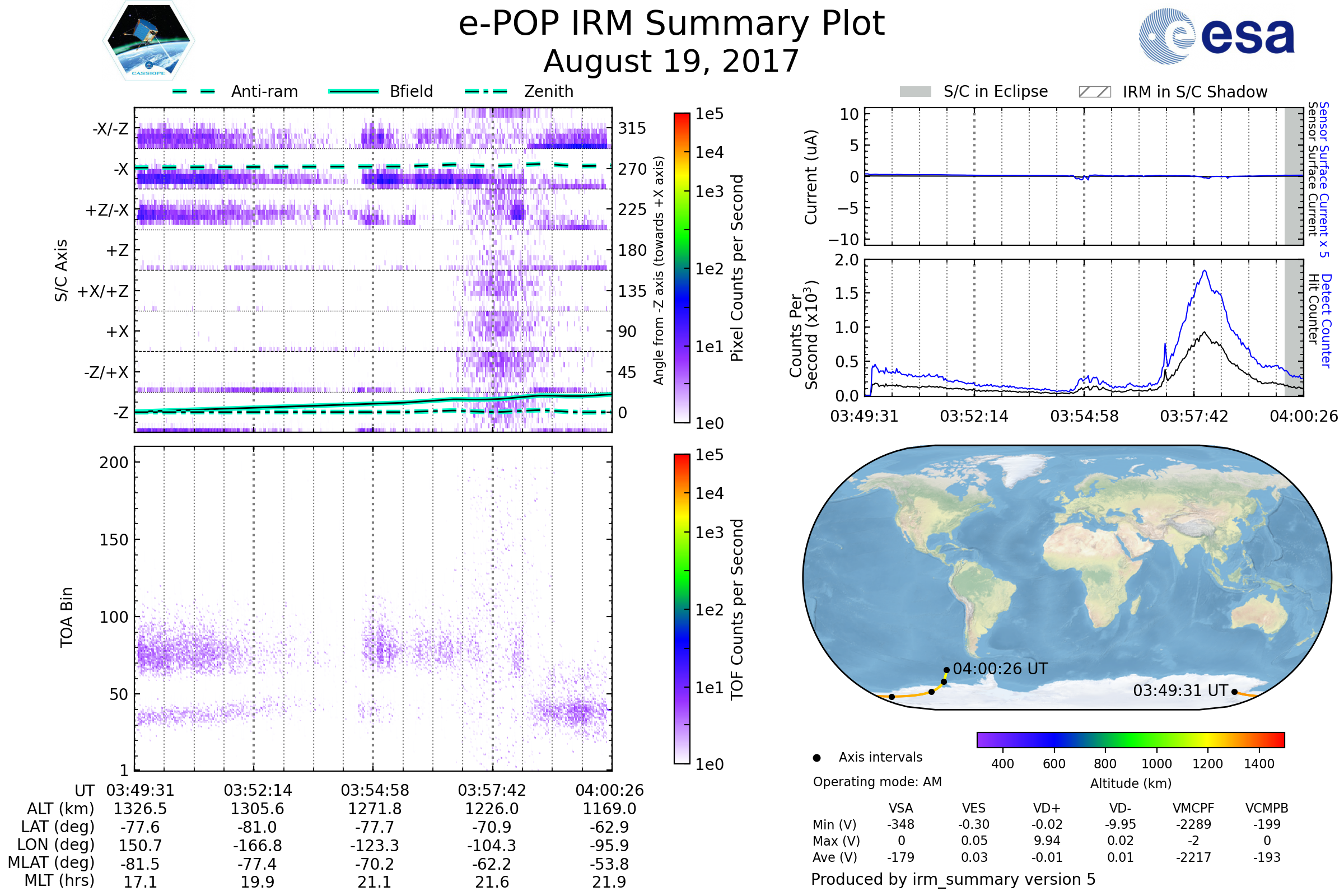1344x896 pixels.
Task: Click the IRM in S/C Shadow hatched swatch
Action: [1094, 92]
